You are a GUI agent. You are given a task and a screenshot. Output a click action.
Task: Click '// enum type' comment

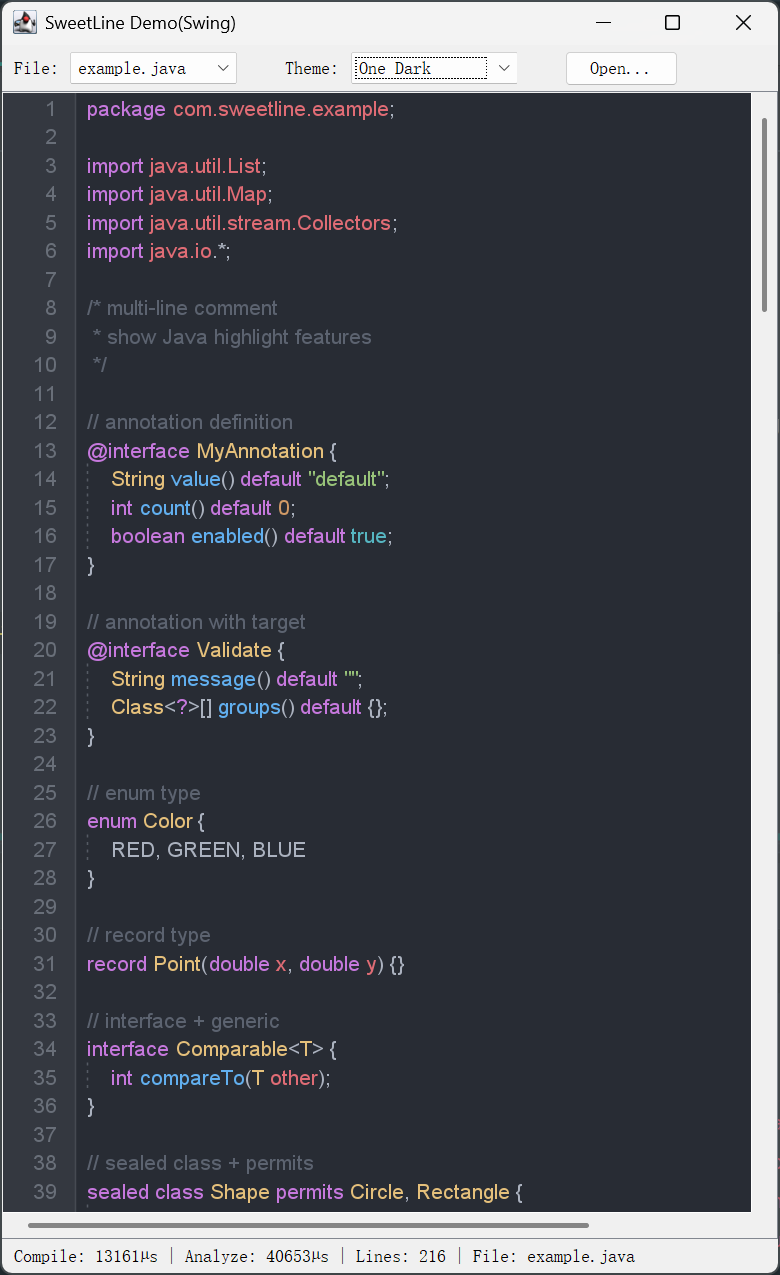144,793
